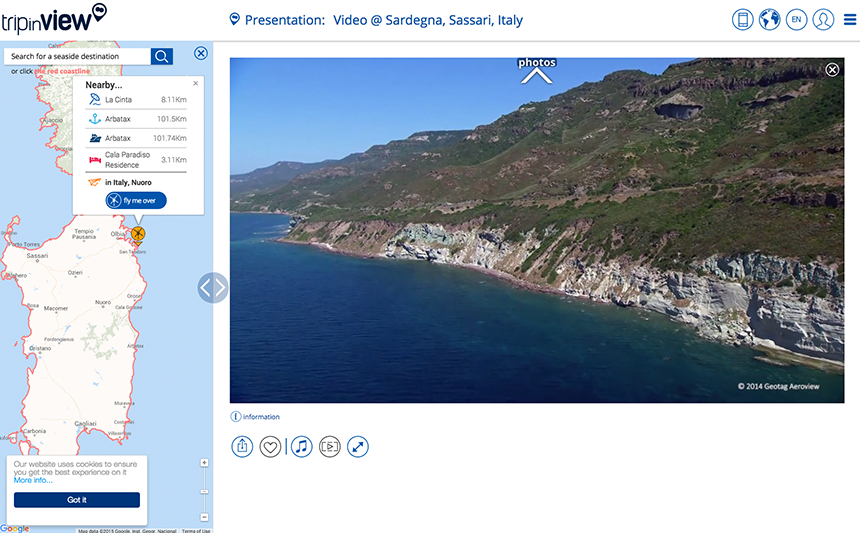Image resolution: width=860 pixels, height=533 pixels.
Task: Expand the photos panel chevron
Action: (536, 76)
